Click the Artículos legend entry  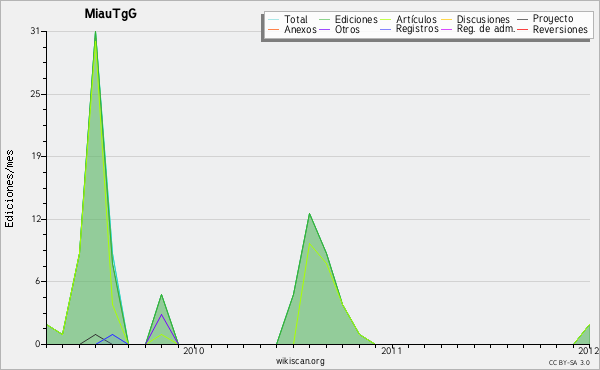click(x=409, y=19)
